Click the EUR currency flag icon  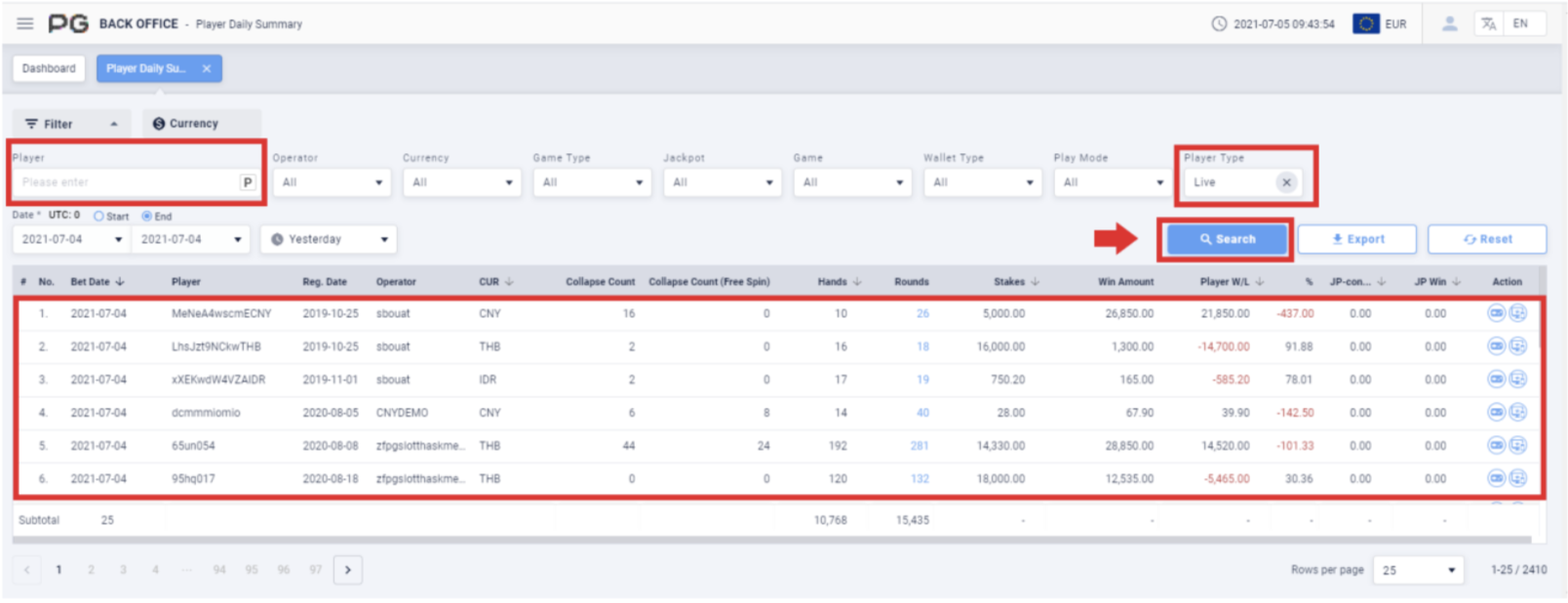pyautogui.click(x=1365, y=23)
